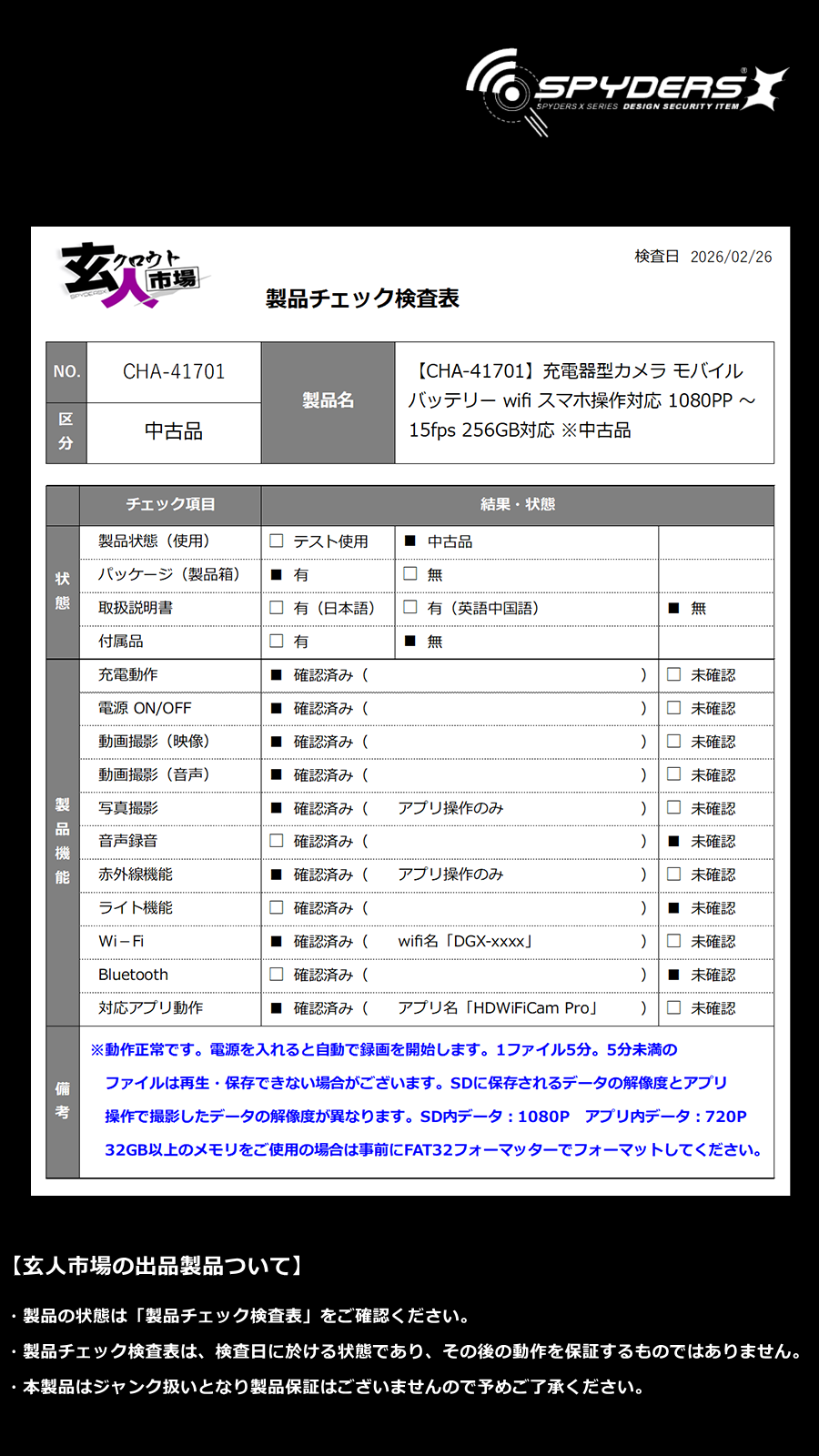Screen dimensions: 819x1456
Task: Tick 取扱説明書 有（英語中国語） checkbox
Action: coord(410,608)
